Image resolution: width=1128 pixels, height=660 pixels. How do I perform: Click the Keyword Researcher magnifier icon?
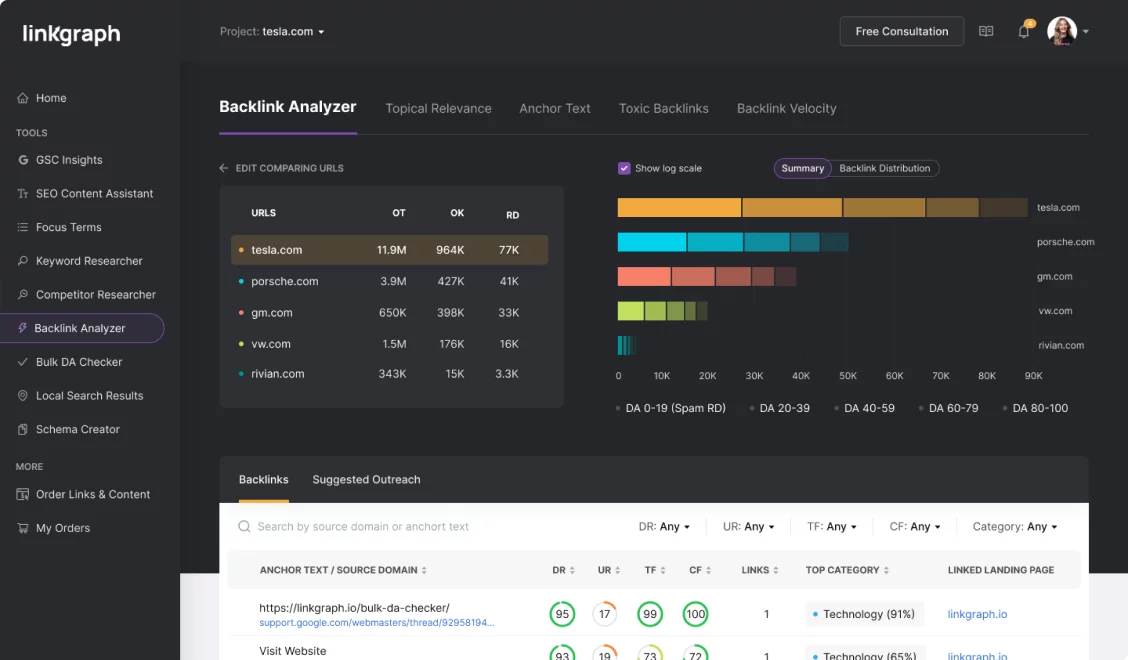pyautogui.click(x=22, y=261)
